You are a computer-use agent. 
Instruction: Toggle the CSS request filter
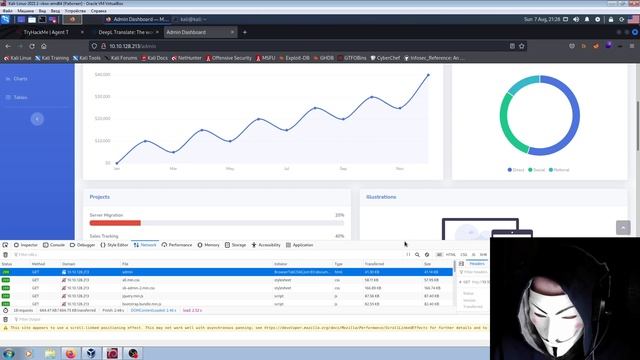click(464, 255)
